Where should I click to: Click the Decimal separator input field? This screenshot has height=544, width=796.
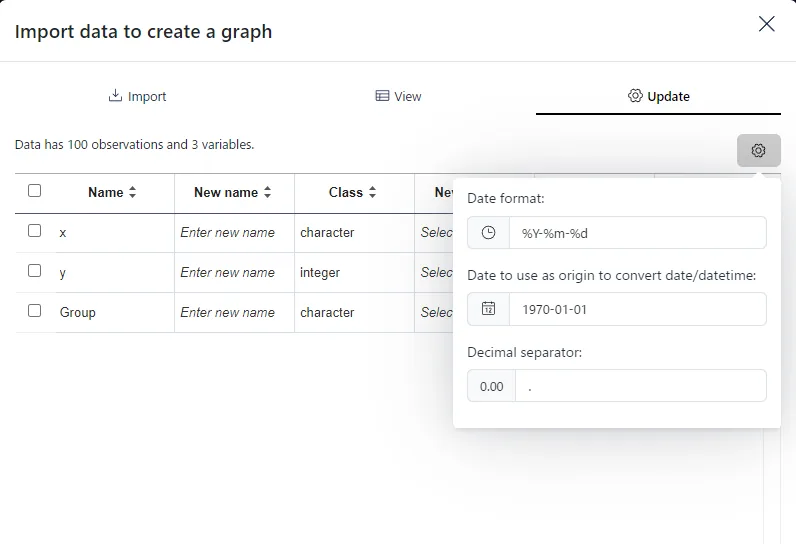pos(641,386)
